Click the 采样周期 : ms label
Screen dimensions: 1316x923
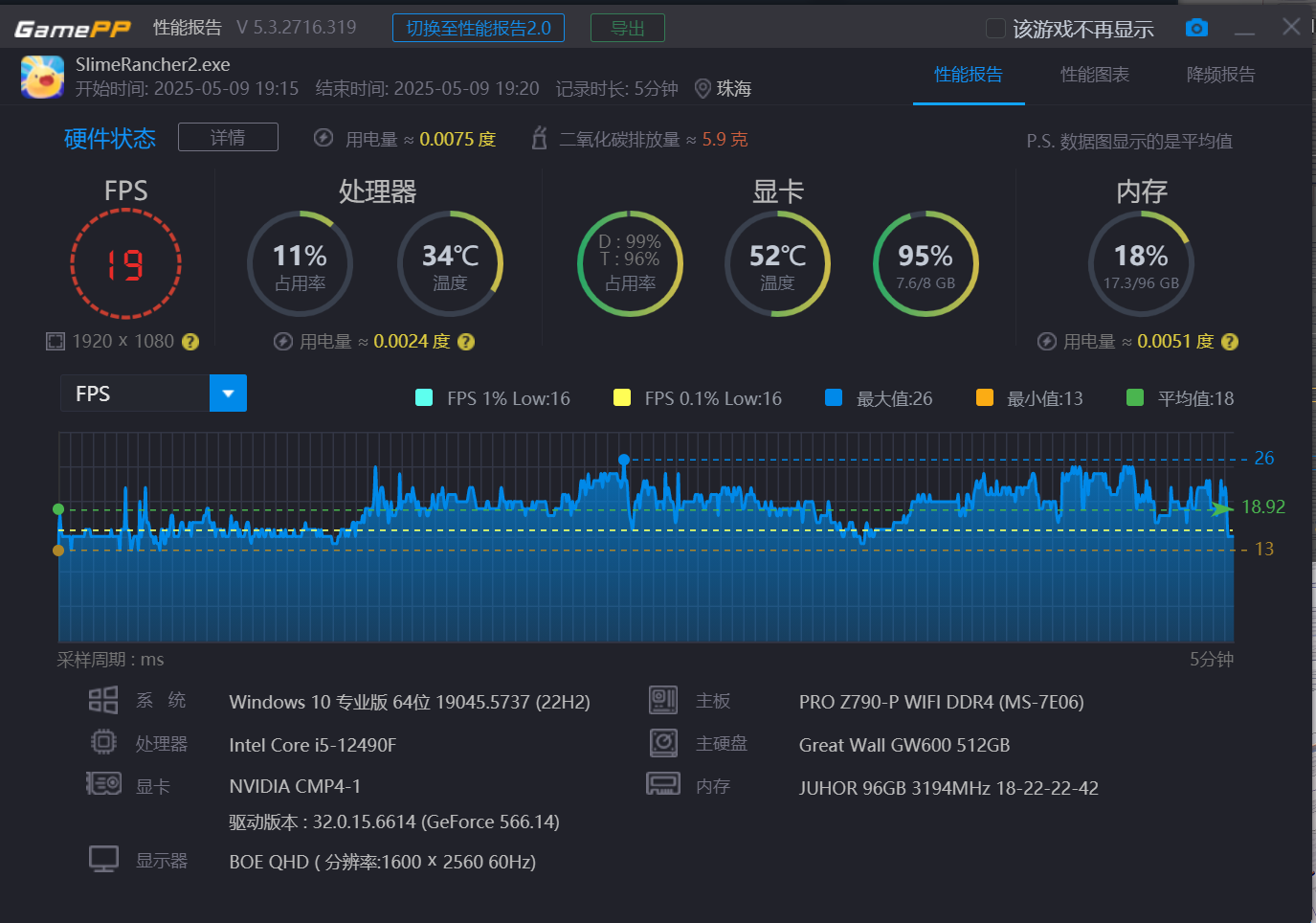coord(110,660)
